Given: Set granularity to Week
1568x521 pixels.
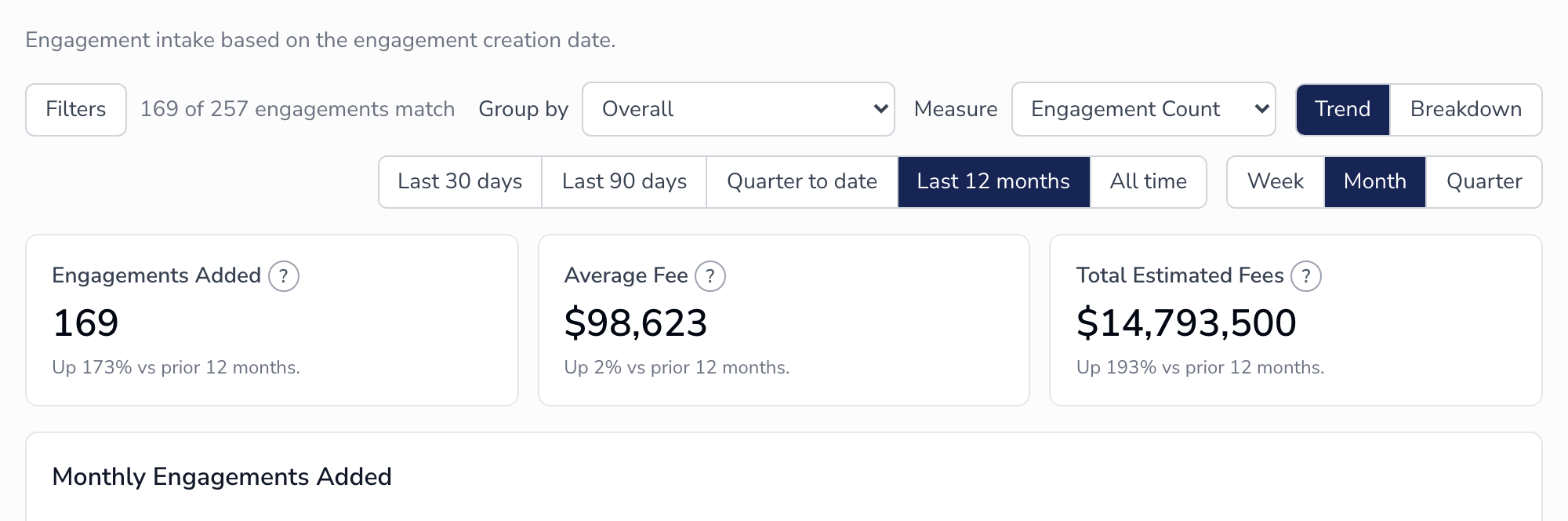Looking at the screenshot, I should pos(1276,182).
